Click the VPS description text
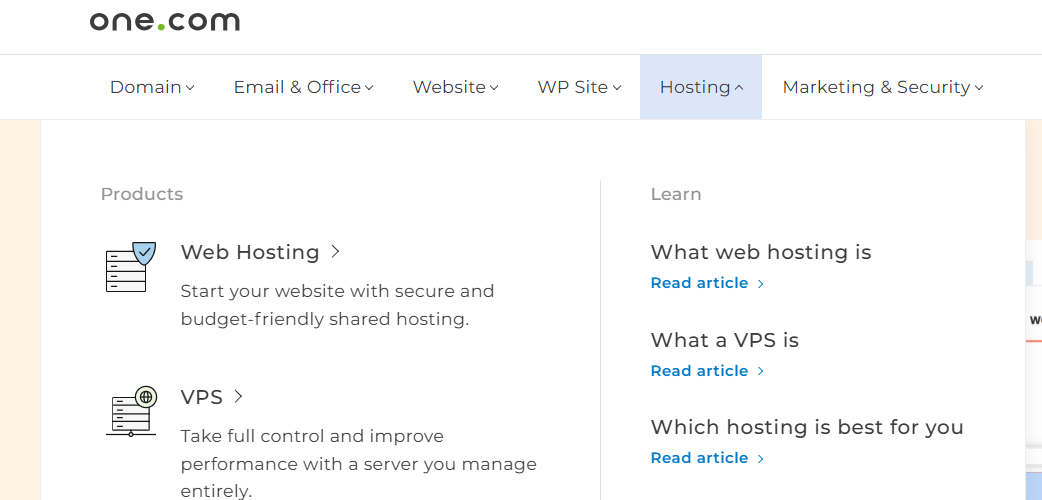The image size is (1042, 500). coord(359,464)
